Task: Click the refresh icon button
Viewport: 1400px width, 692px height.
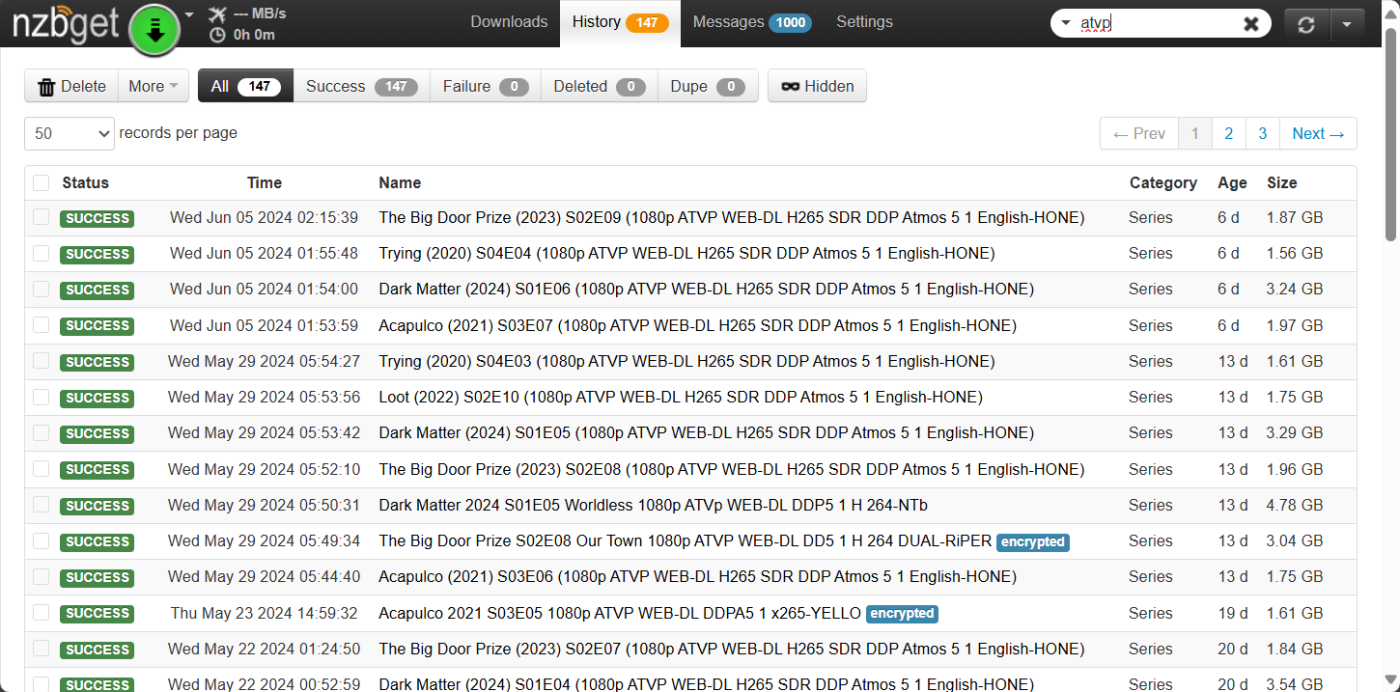Action: (1306, 24)
